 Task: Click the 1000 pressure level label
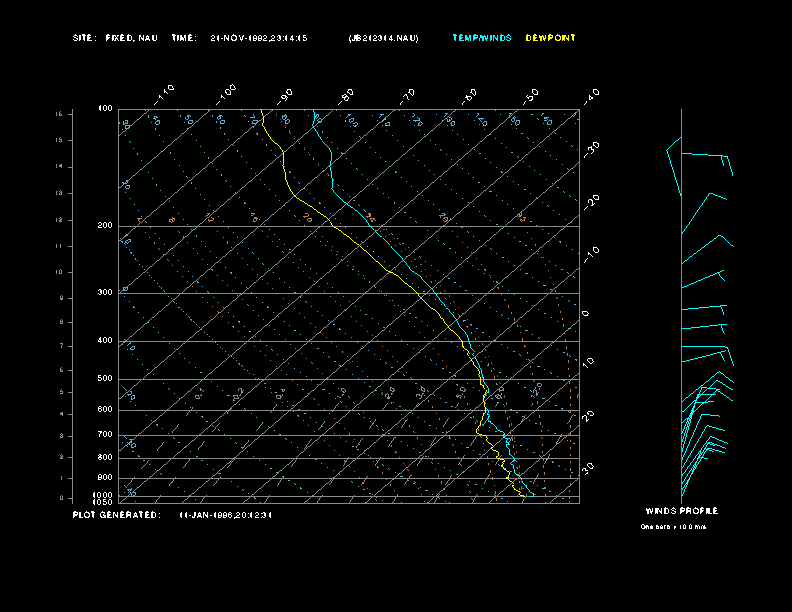[103, 495]
